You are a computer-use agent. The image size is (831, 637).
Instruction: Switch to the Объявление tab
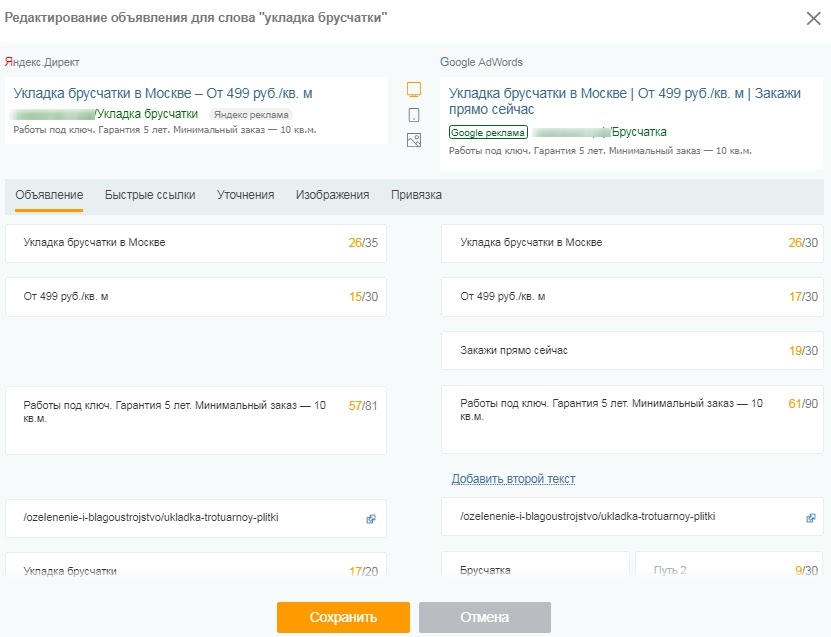[x=49, y=195]
